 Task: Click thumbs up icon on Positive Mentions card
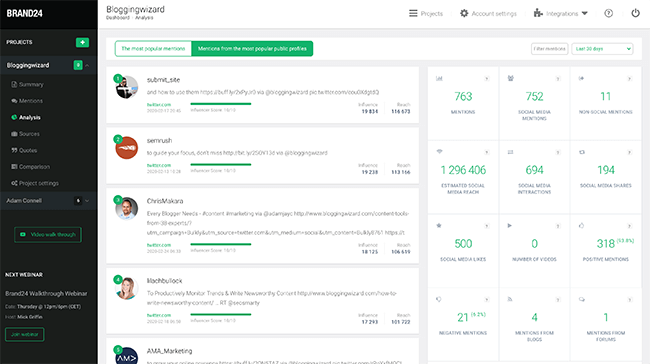(x=582, y=225)
